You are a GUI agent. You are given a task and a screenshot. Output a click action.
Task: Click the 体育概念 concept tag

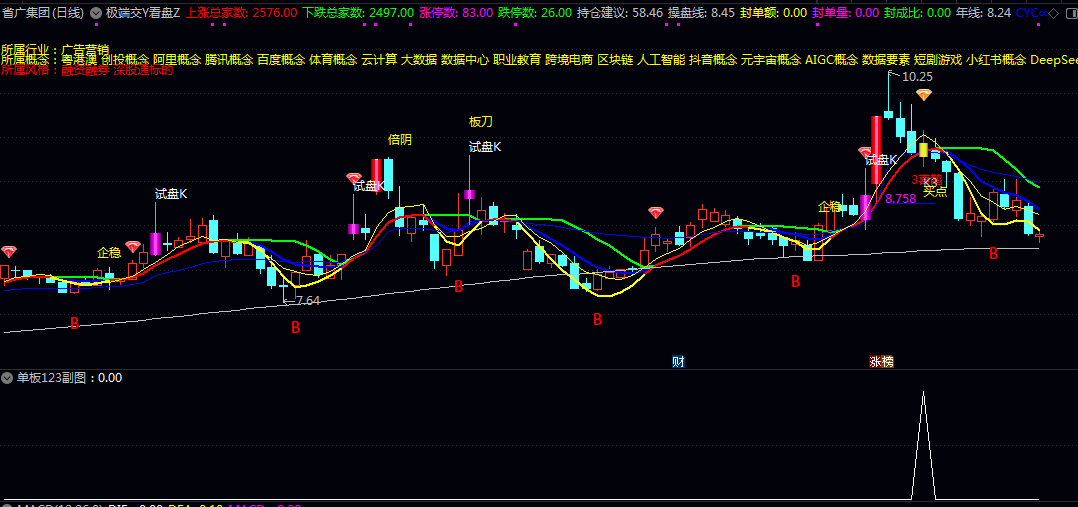(333, 60)
